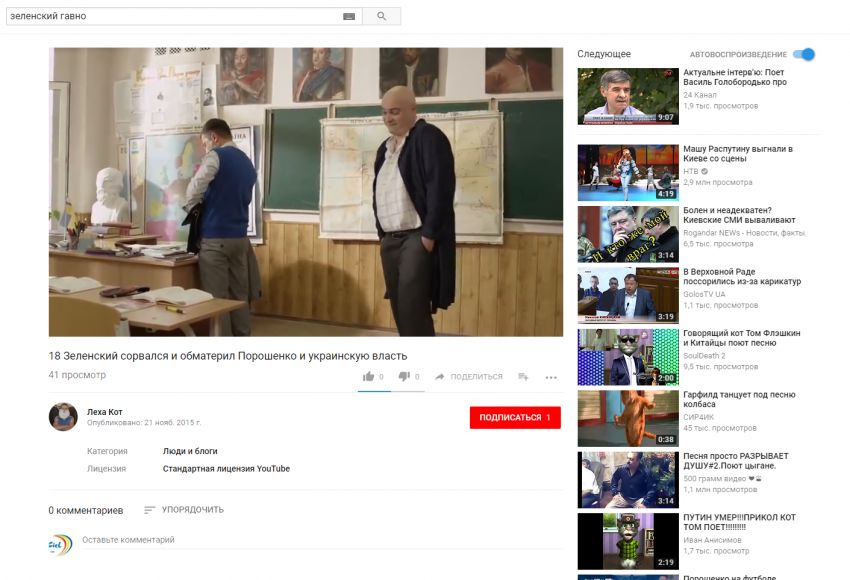Click the main video player
Screen dimensions: 850x580
point(306,192)
